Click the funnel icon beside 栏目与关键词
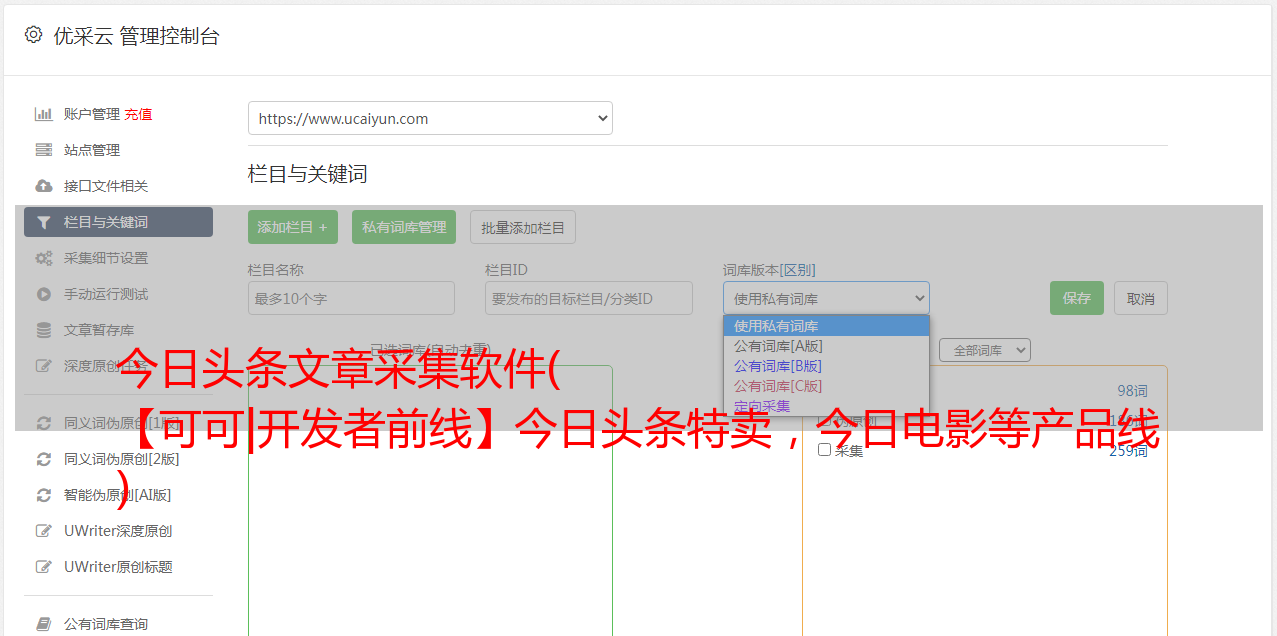 [x=44, y=222]
